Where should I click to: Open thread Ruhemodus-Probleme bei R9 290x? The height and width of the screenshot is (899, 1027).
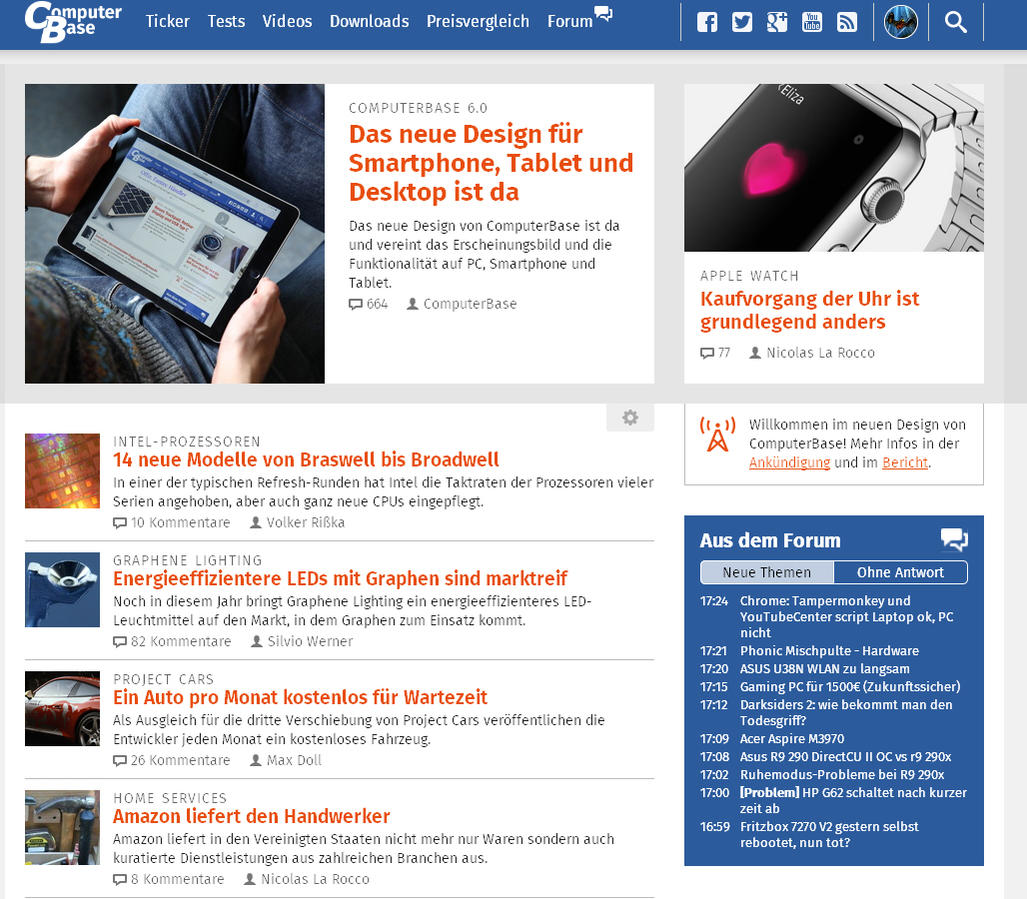click(842, 775)
